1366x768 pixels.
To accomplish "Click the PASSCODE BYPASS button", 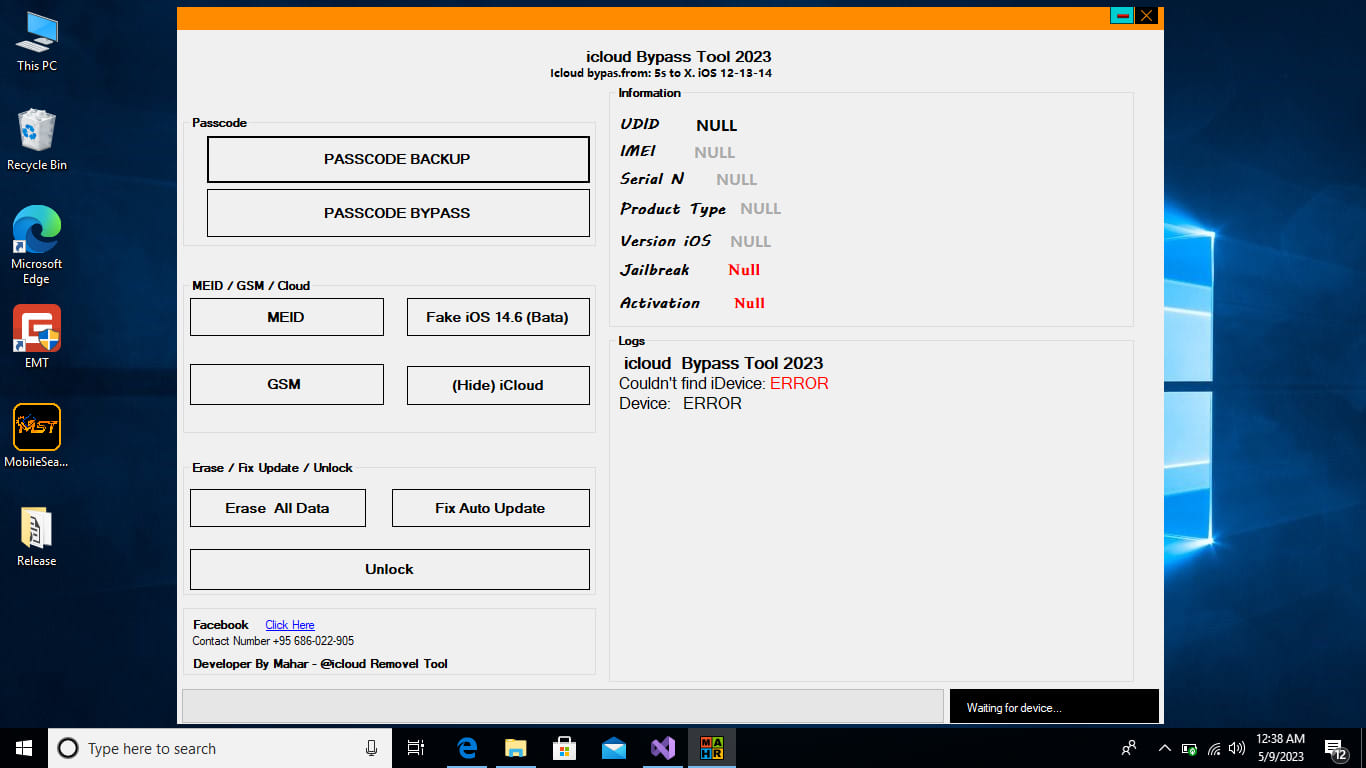I will coord(398,213).
